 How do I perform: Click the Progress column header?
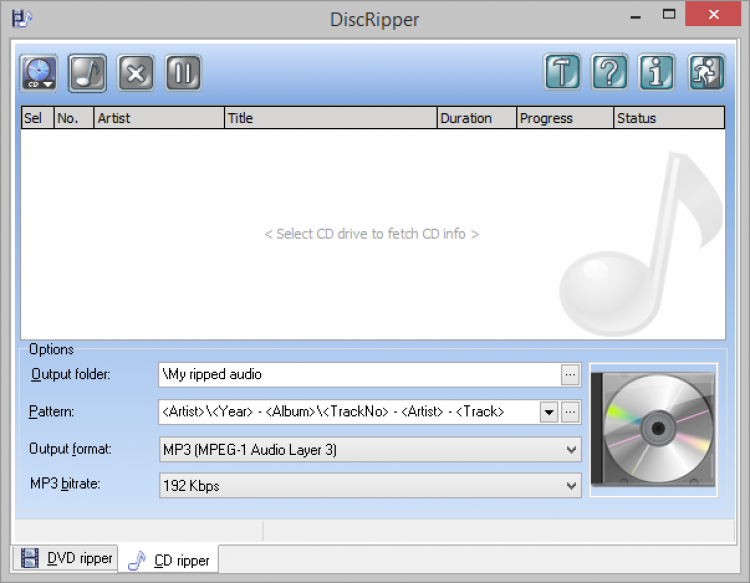(565, 118)
